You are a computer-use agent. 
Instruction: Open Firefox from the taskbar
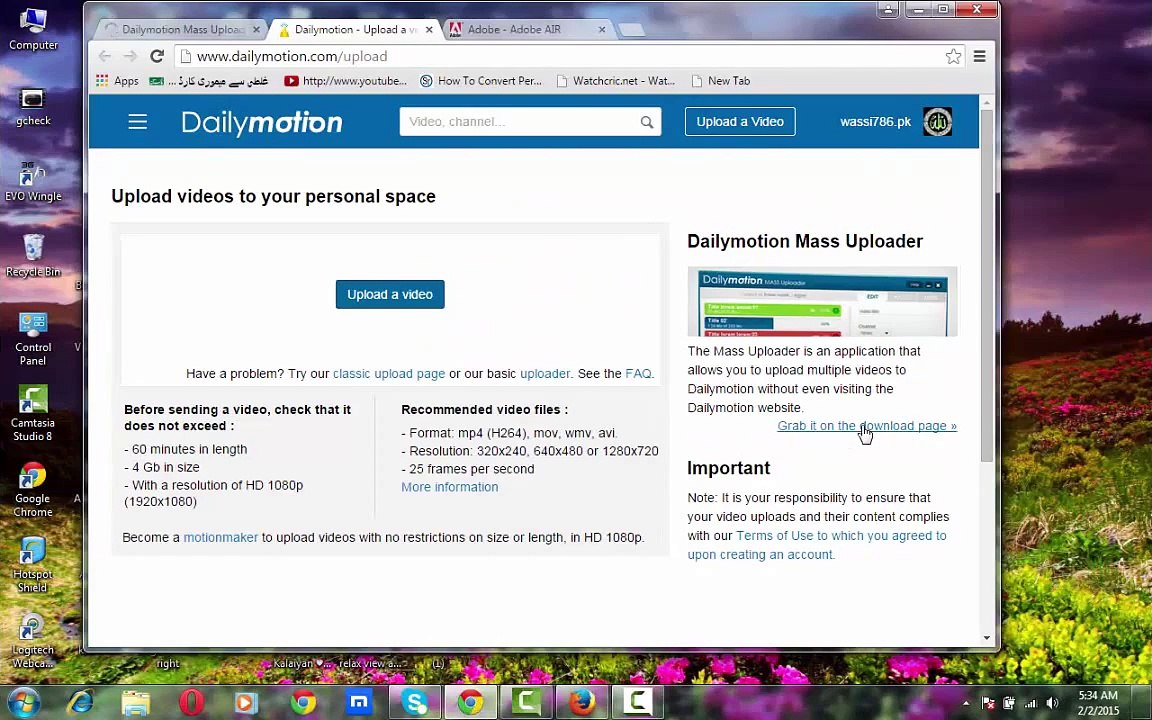[x=582, y=703]
